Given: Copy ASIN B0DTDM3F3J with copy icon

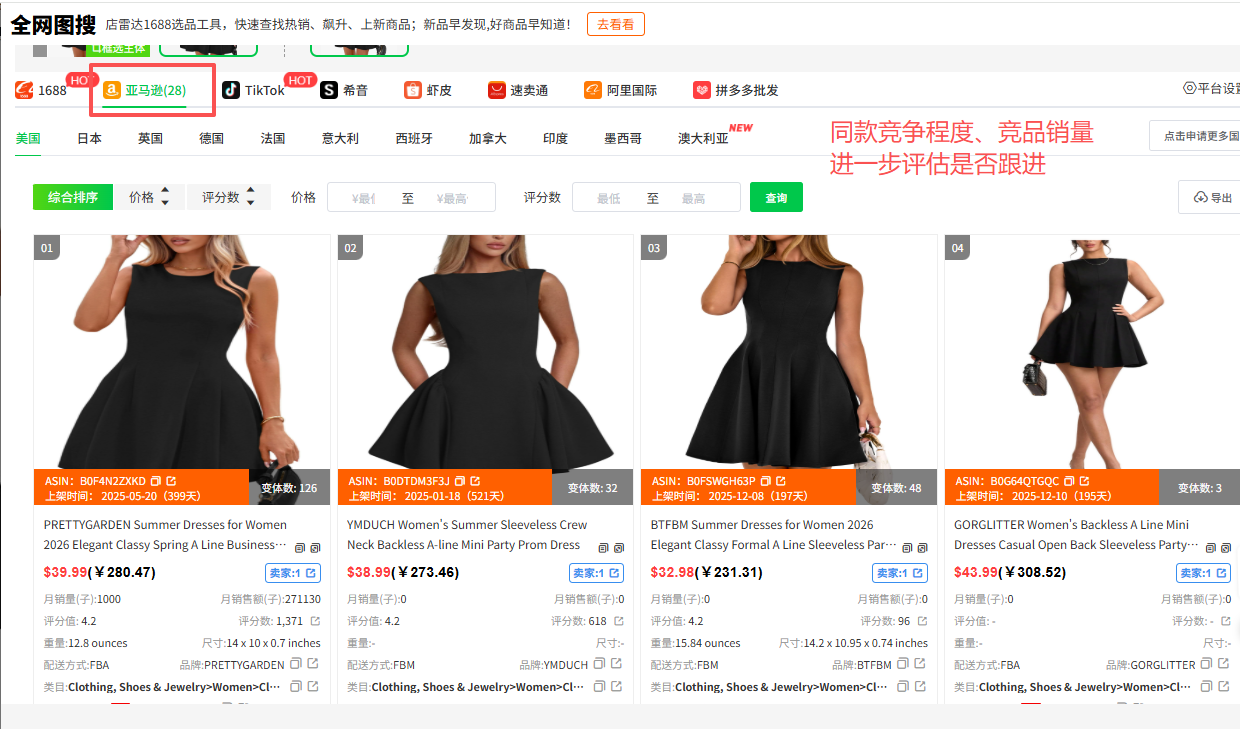Looking at the screenshot, I should pyautogui.click(x=460, y=481).
